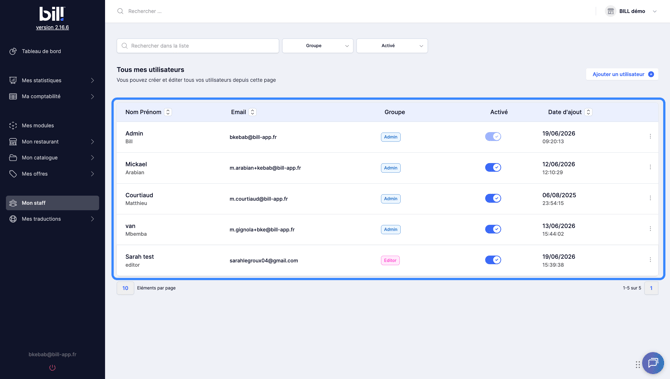Open the Groupe filter dropdown
The height and width of the screenshot is (379, 670).
317,46
